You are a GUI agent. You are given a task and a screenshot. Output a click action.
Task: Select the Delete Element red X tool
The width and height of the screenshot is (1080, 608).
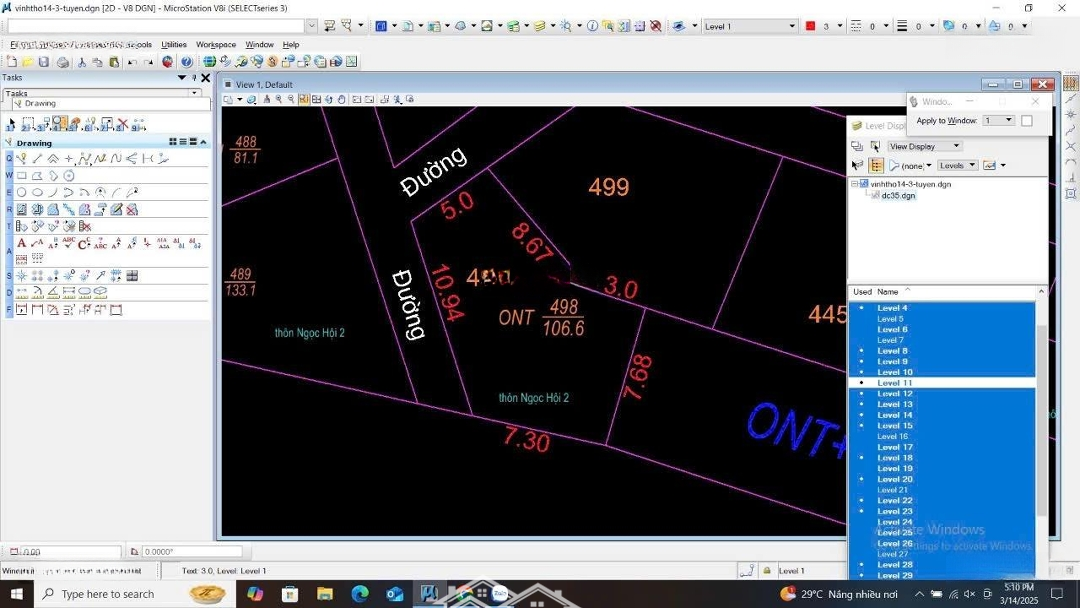(x=123, y=124)
